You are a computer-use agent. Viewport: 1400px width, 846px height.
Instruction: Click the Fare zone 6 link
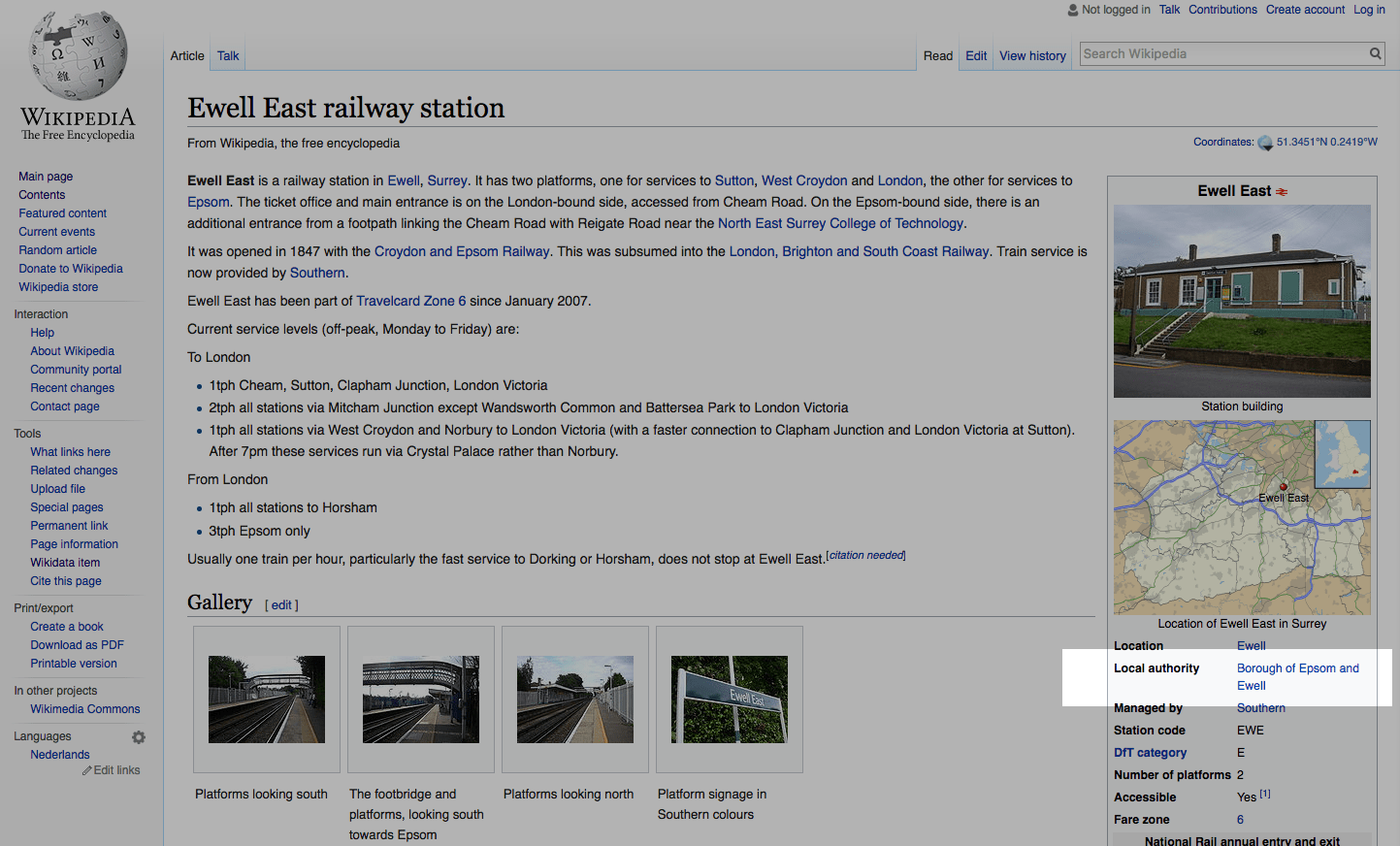pos(1240,820)
